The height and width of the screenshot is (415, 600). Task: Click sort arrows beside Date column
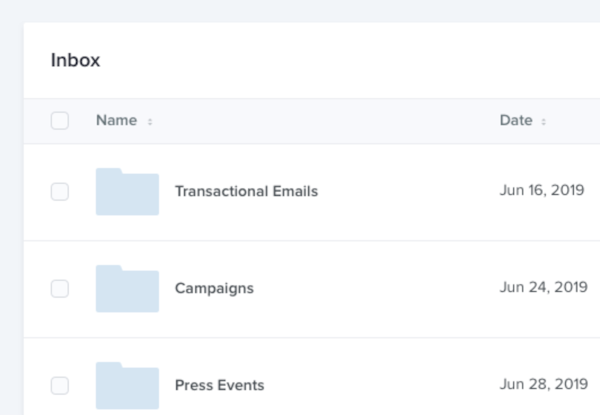(x=544, y=122)
